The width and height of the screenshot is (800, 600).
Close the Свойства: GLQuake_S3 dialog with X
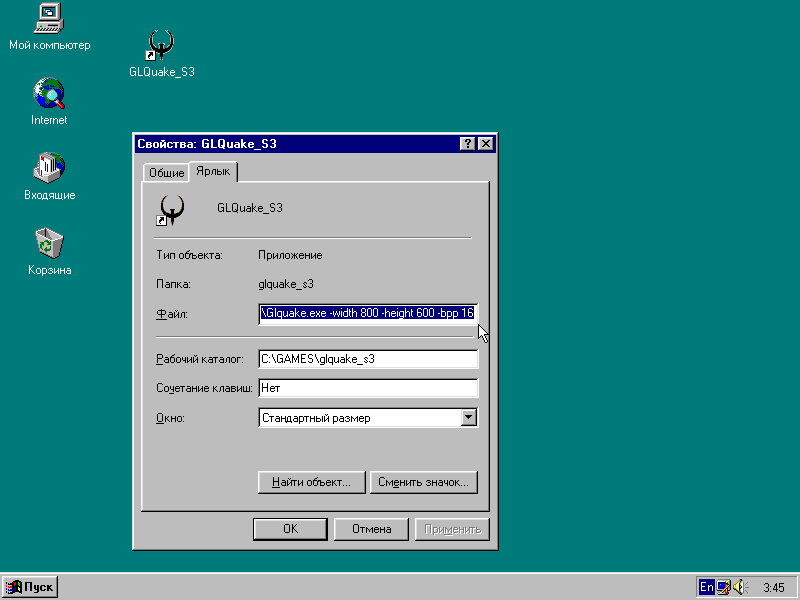pyautogui.click(x=486, y=144)
